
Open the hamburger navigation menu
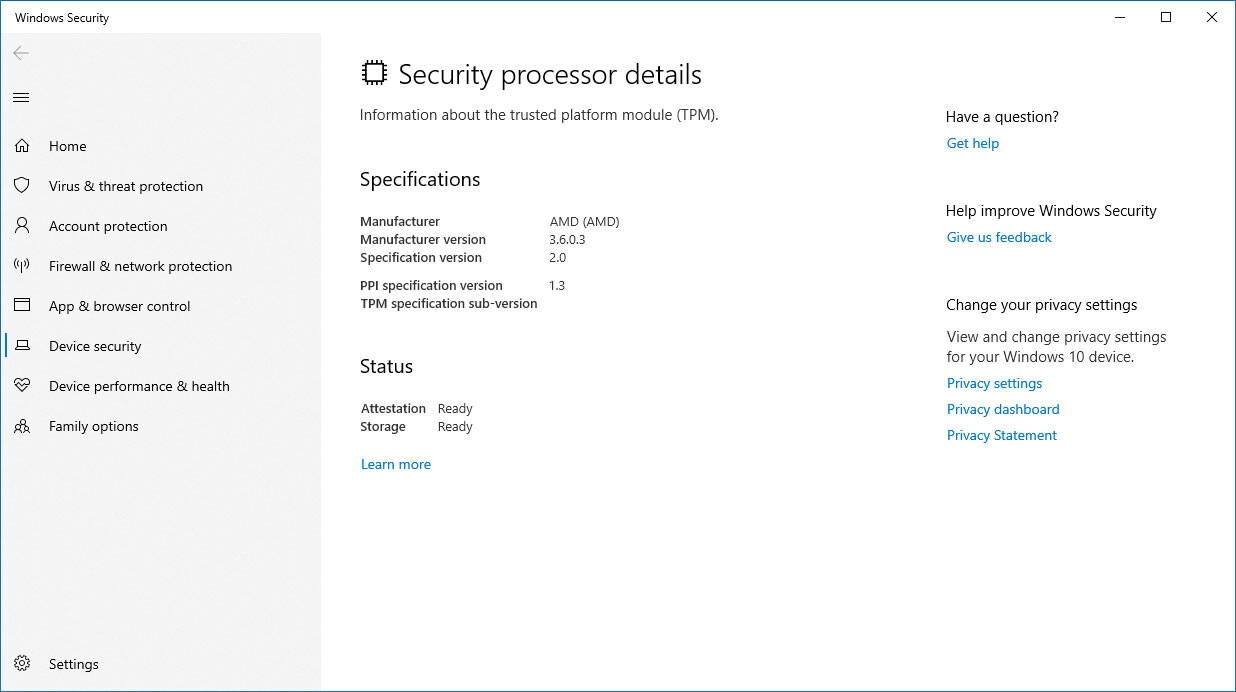point(21,97)
